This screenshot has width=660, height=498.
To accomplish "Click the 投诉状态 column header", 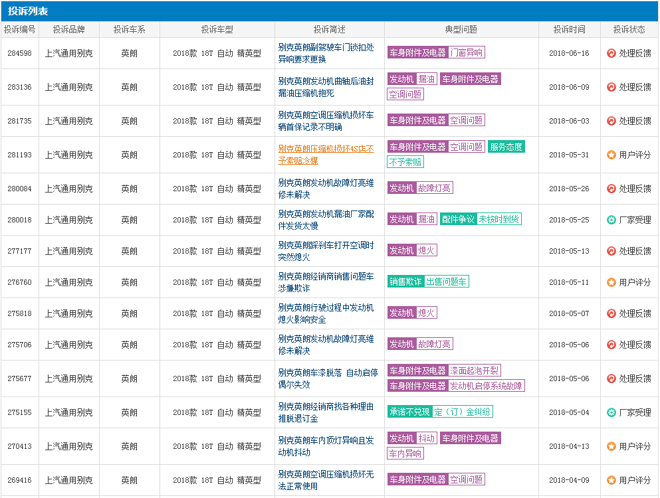I will [629, 29].
